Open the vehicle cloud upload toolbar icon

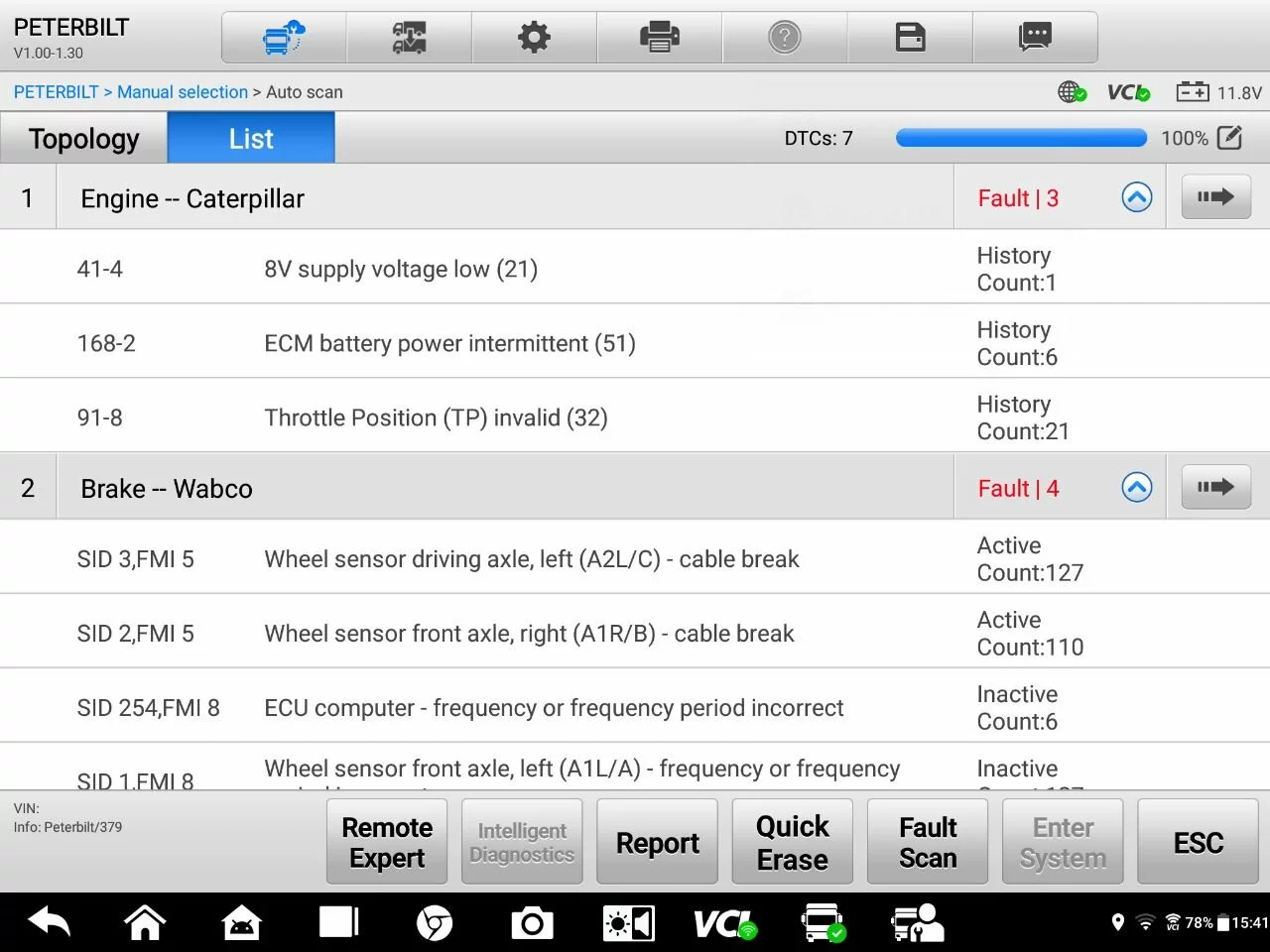pyautogui.click(x=284, y=38)
